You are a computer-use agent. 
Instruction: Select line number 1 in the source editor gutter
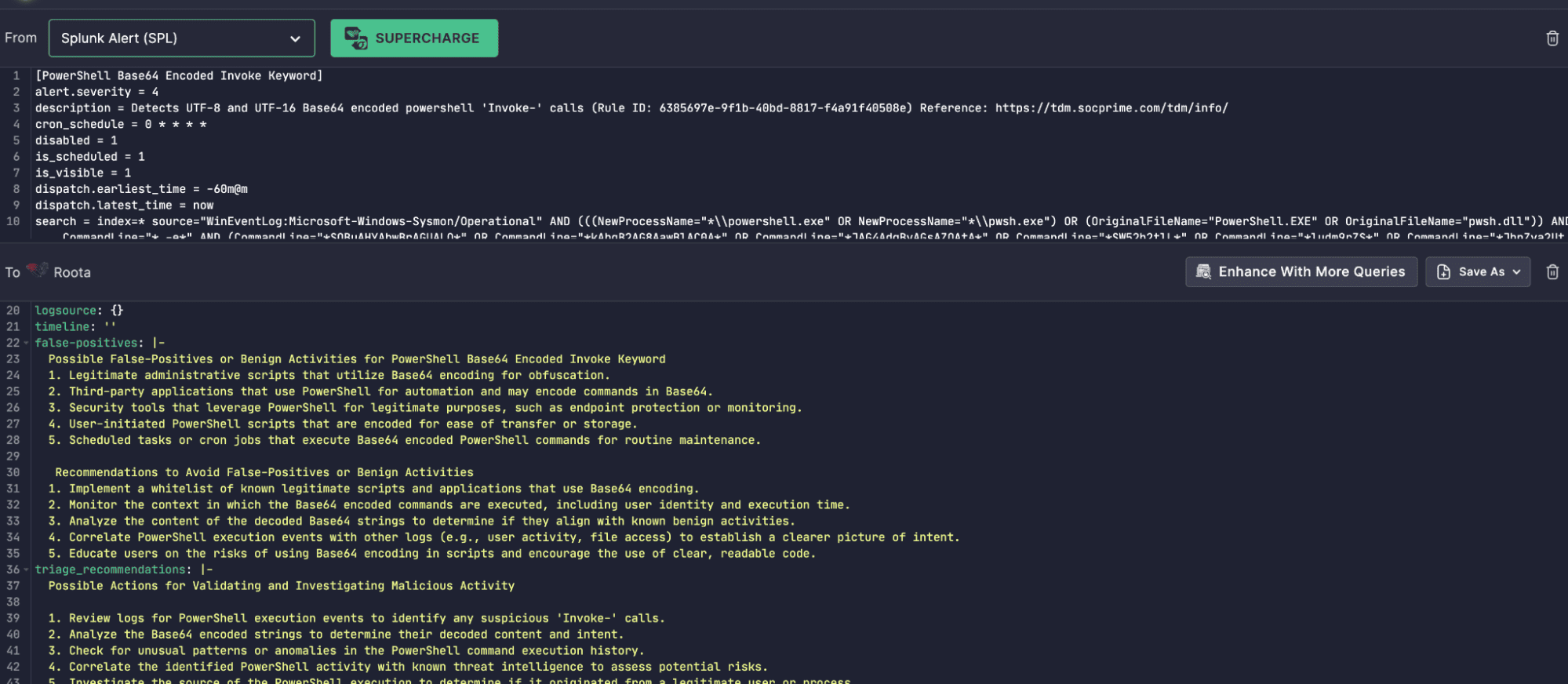(16, 76)
